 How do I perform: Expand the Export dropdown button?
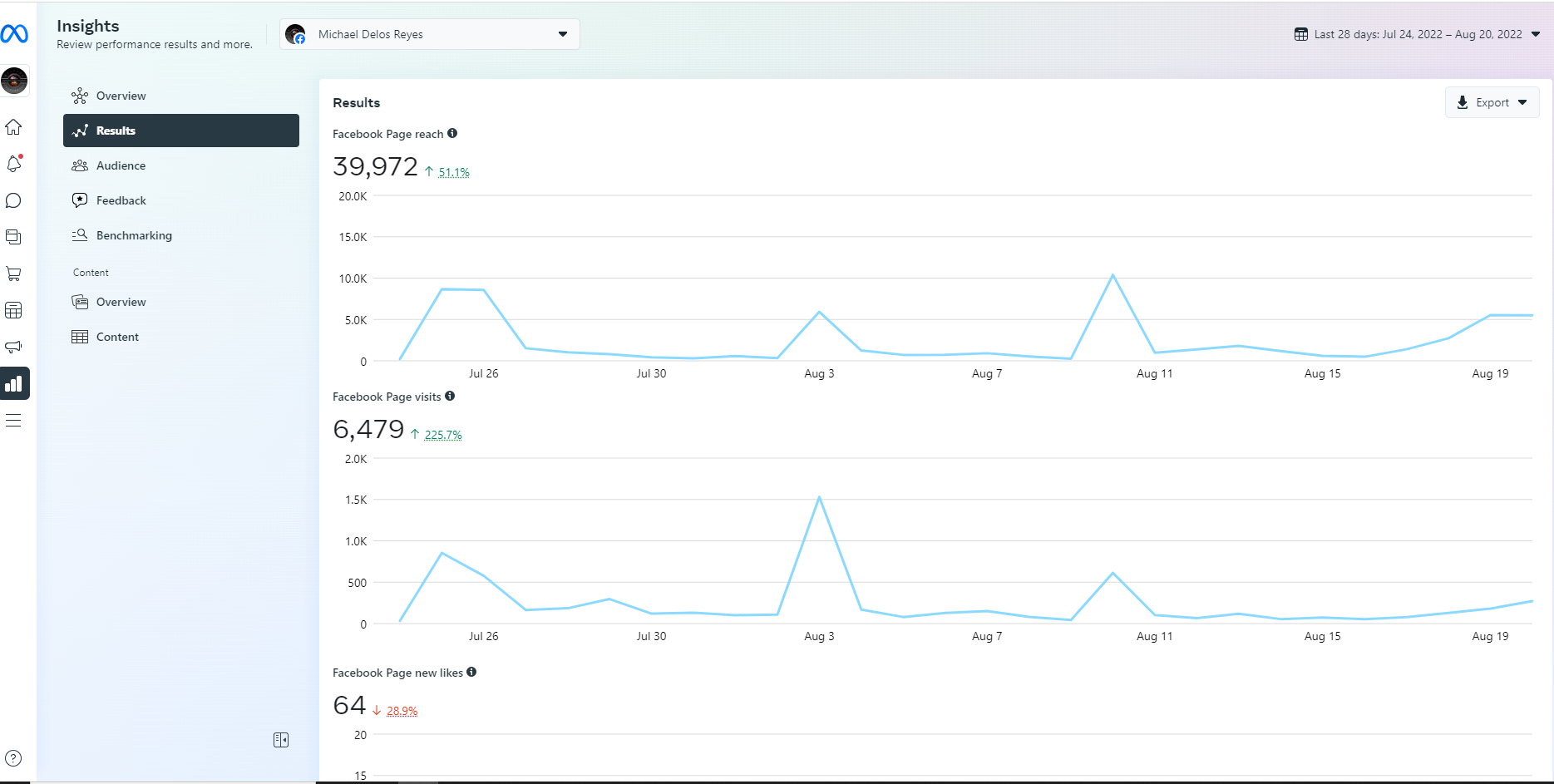point(1492,102)
